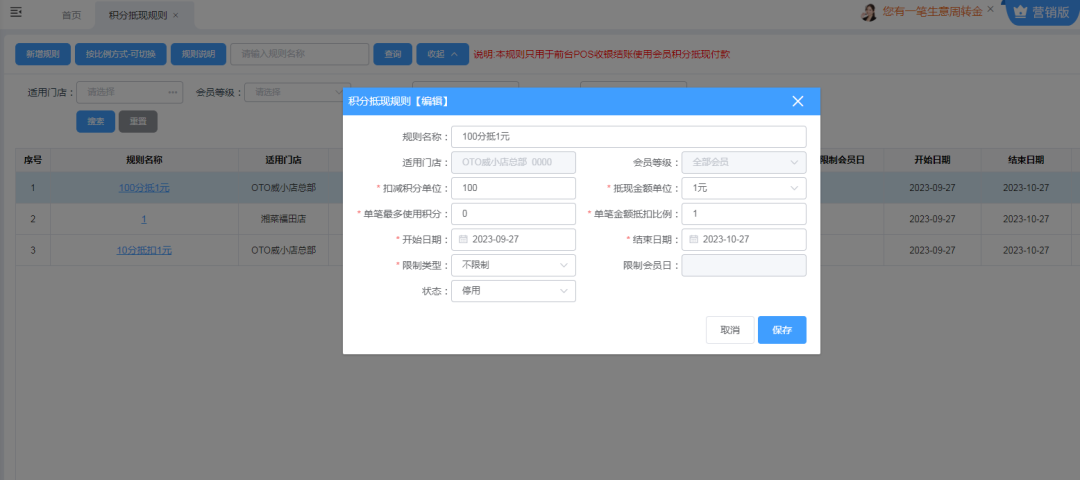This screenshot has width=1080, height=480.
Task: Click the 规则名称 input field in dialog
Action: 628,136
